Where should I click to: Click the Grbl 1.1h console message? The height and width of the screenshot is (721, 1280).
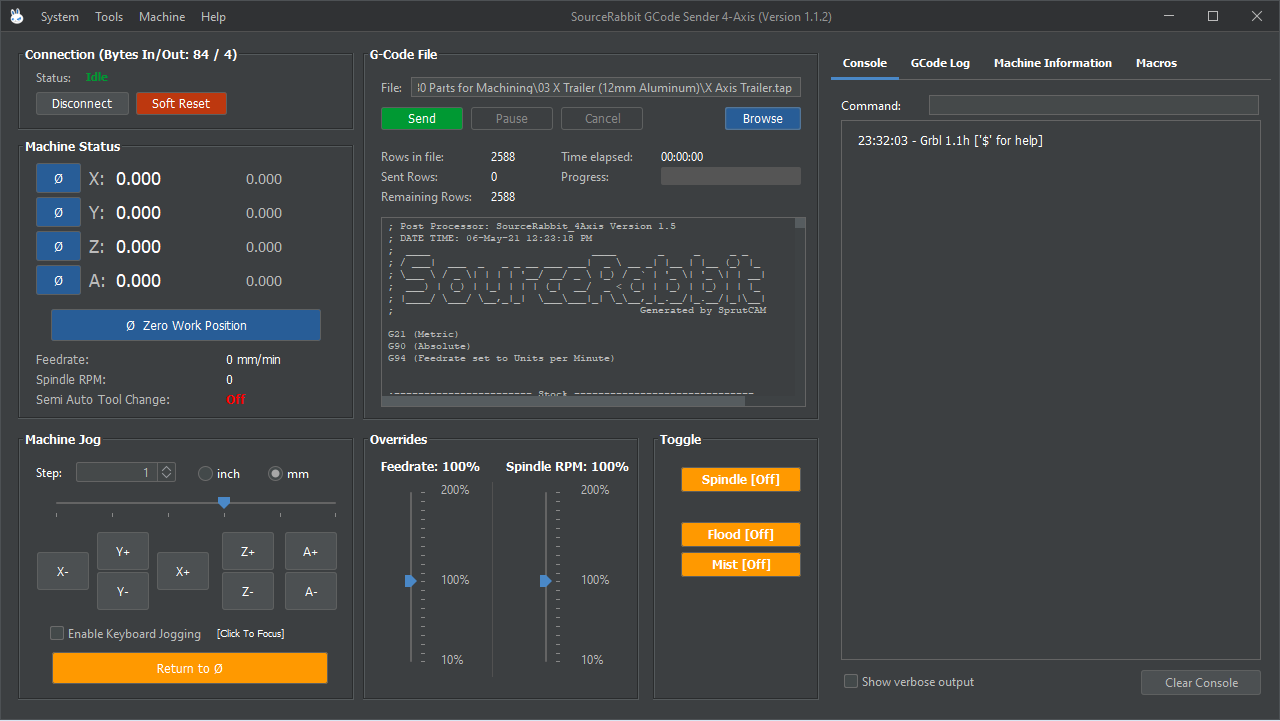[x=950, y=141]
